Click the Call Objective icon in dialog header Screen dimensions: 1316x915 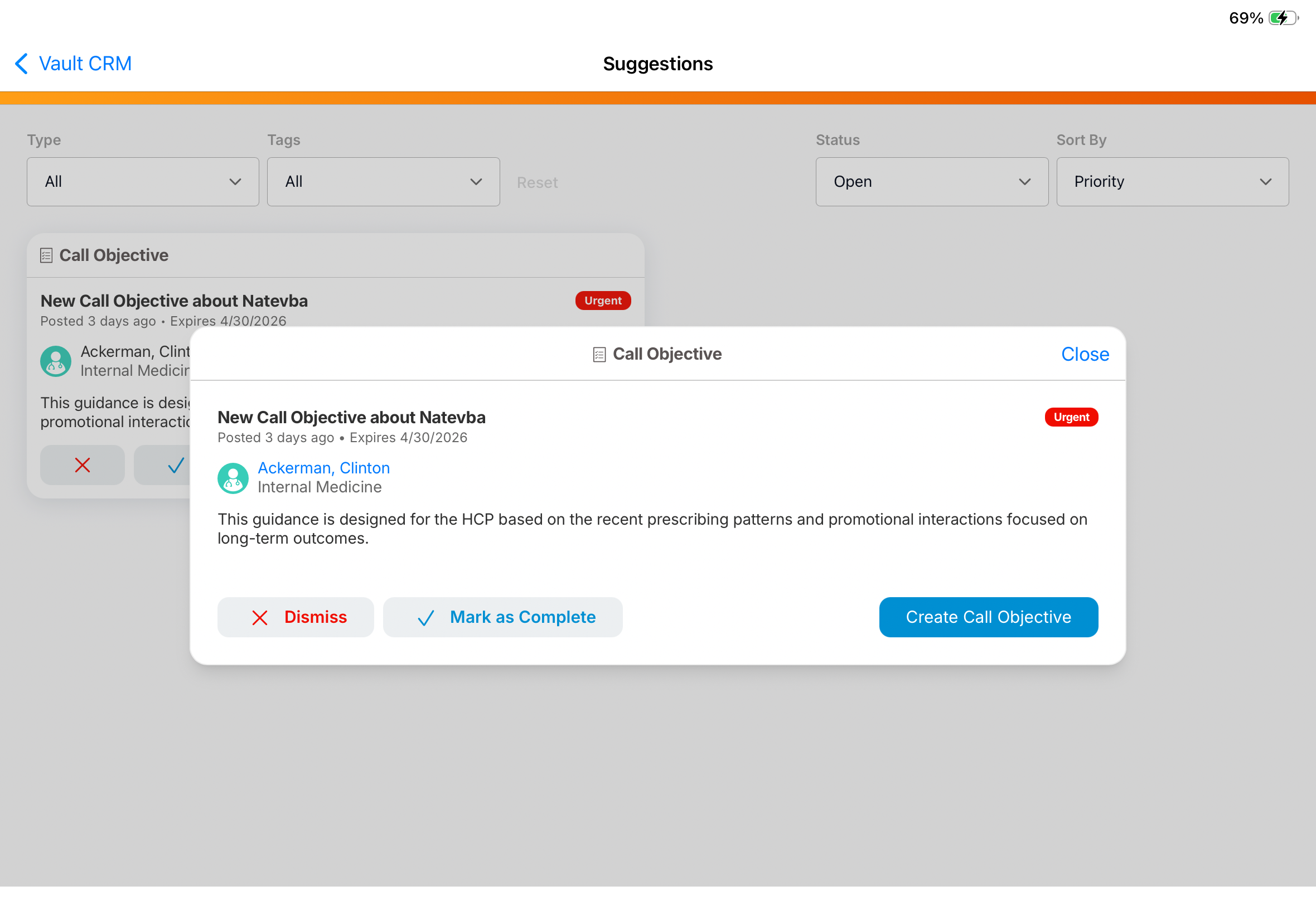(x=599, y=355)
